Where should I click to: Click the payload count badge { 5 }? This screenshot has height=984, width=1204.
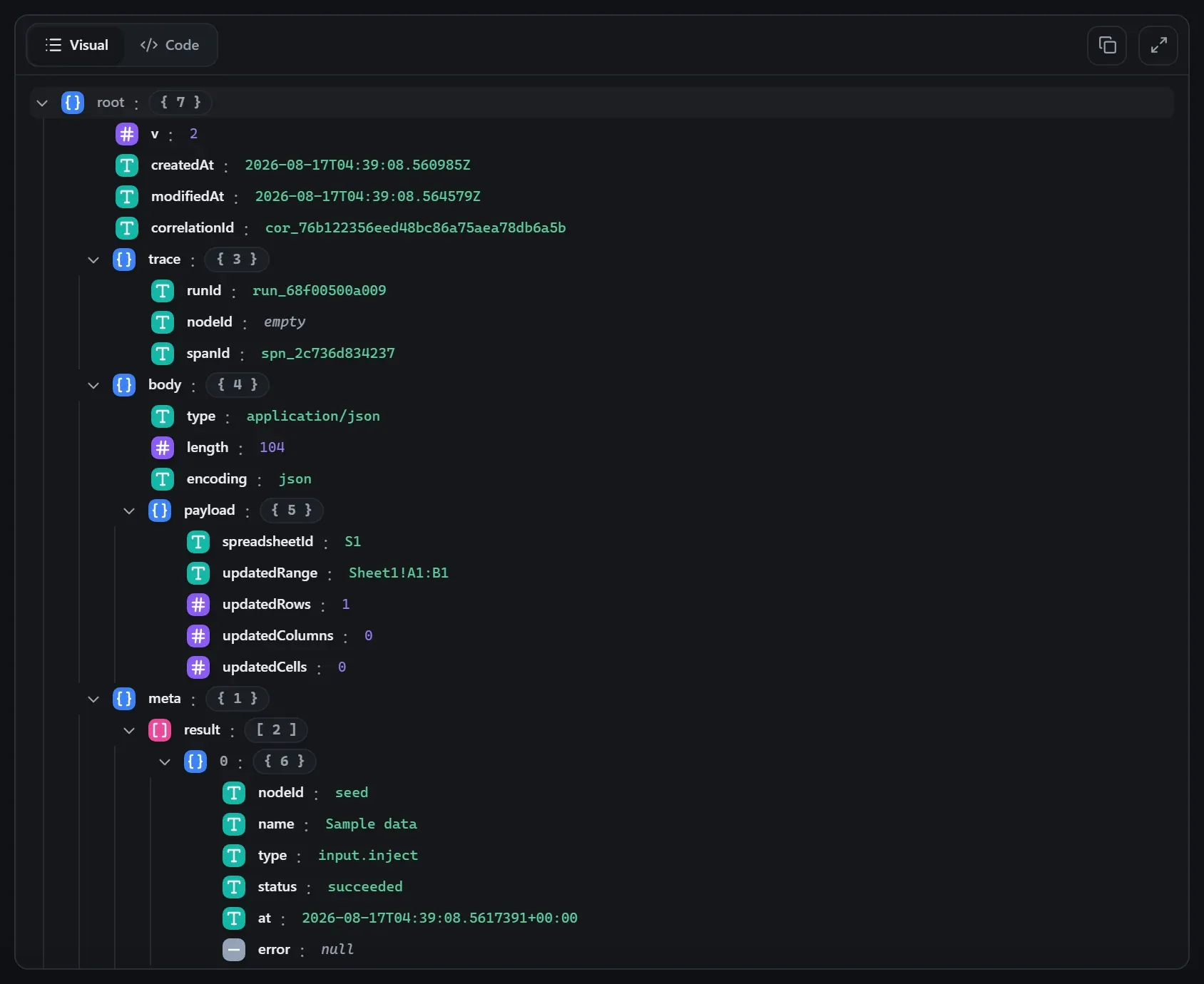pyautogui.click(x=292, y=511)
